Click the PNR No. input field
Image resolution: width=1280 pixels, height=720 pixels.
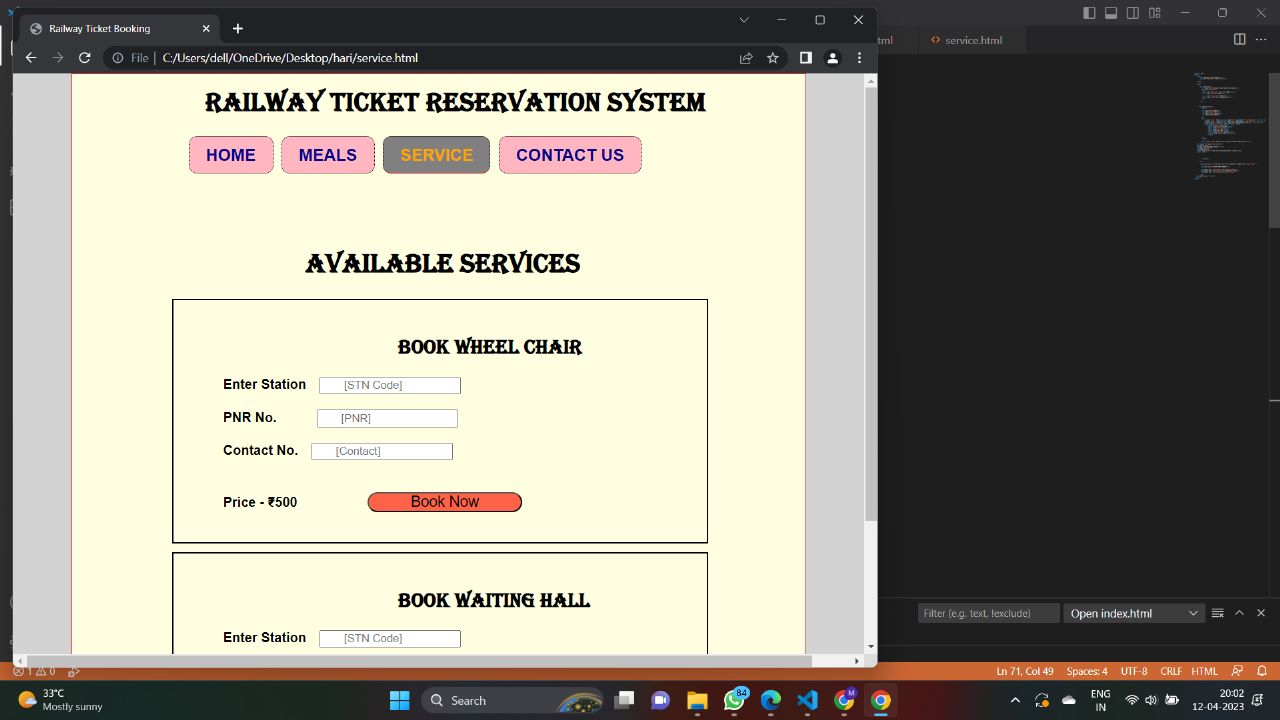point(387,418)
